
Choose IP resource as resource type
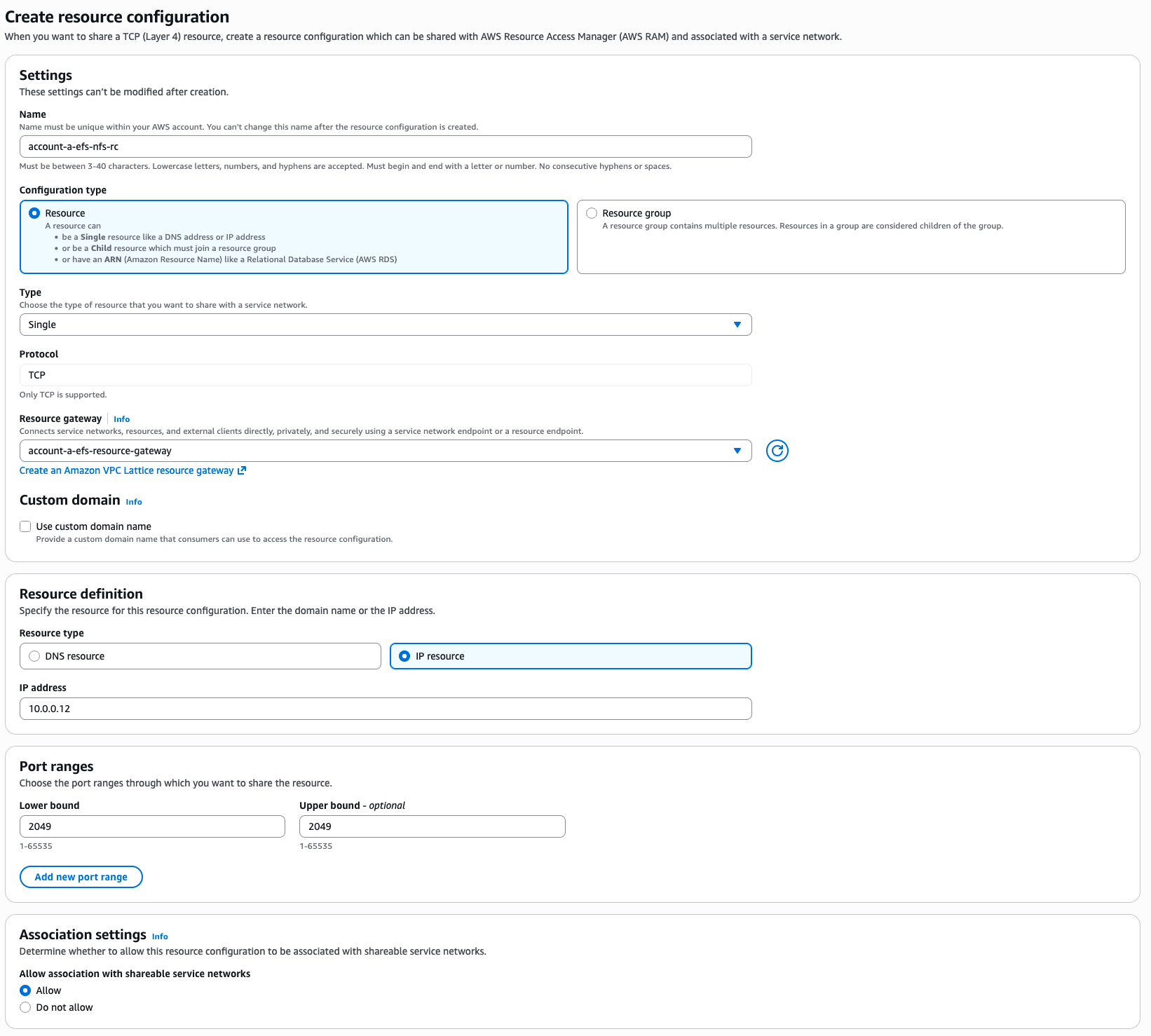(x=404, y=656)
